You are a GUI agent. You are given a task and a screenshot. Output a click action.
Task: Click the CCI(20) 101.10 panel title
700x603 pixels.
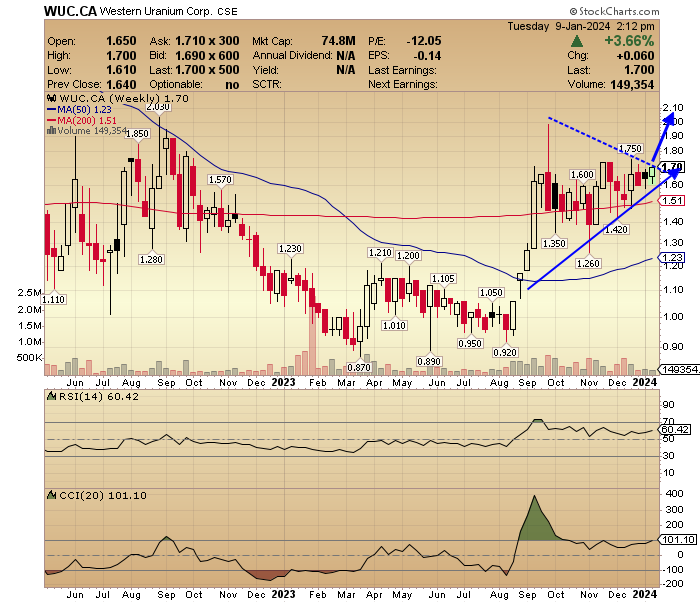coord(103,495)
